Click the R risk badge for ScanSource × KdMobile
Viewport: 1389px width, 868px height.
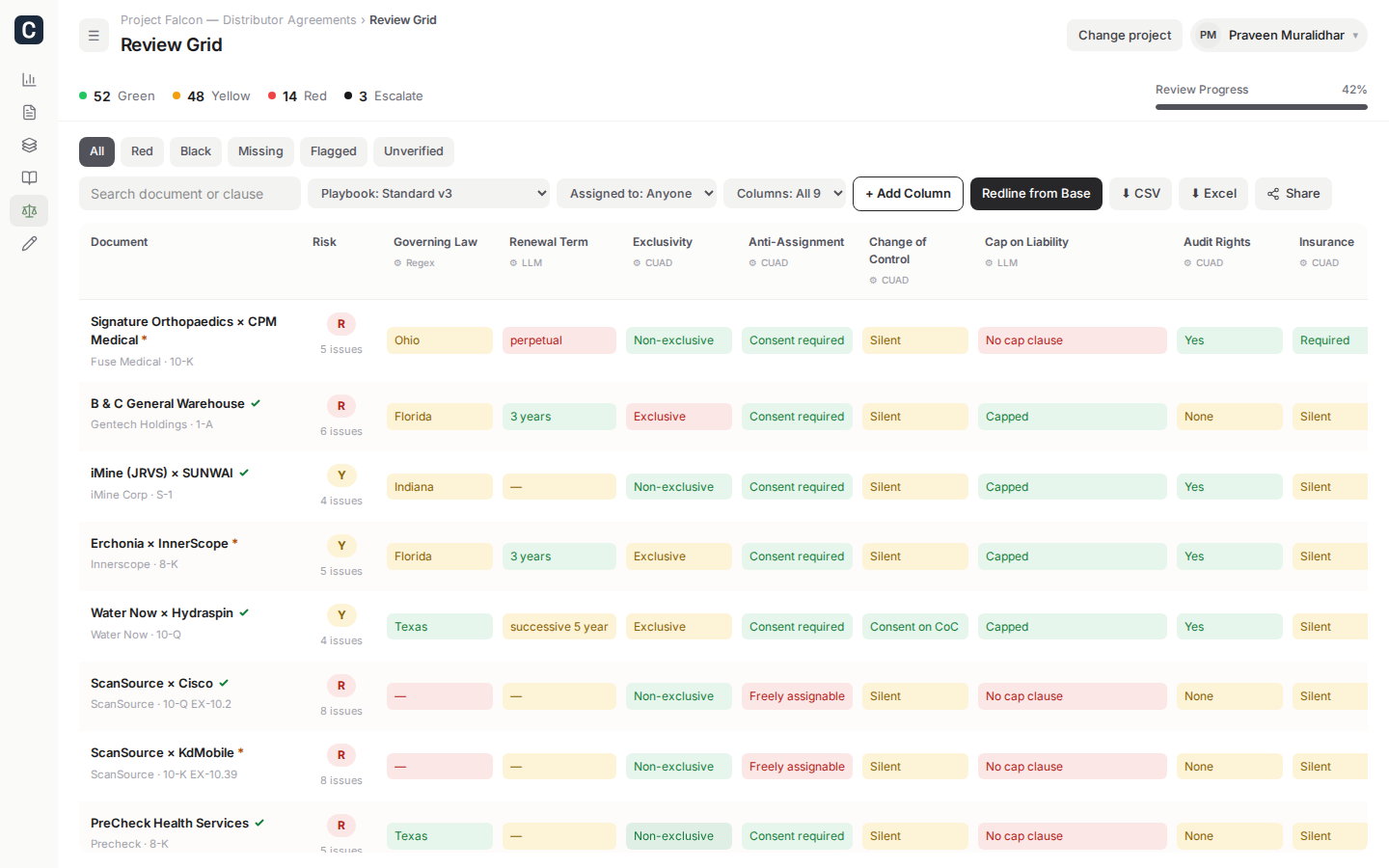click(341, 756)
